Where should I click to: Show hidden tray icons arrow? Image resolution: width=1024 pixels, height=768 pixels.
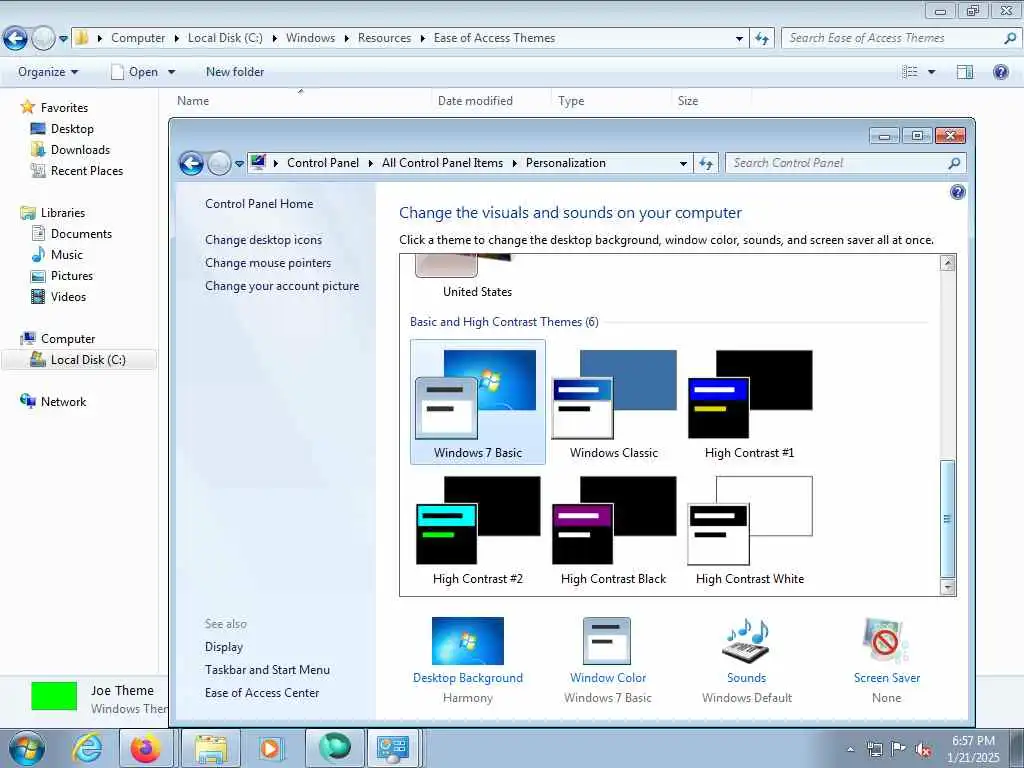coord(850,750)
